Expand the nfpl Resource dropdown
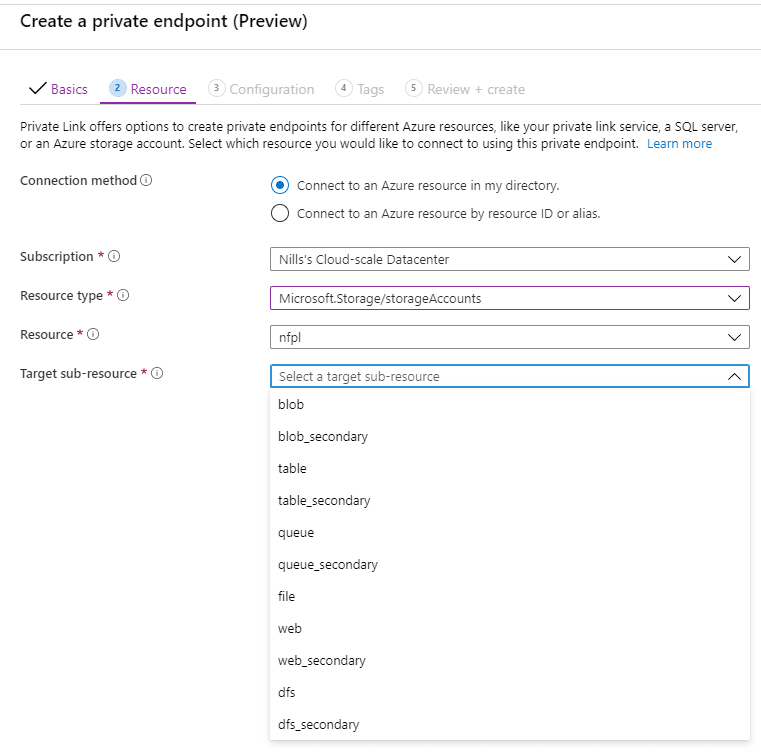Screen dimensions: 761x754 coord(510,337)
